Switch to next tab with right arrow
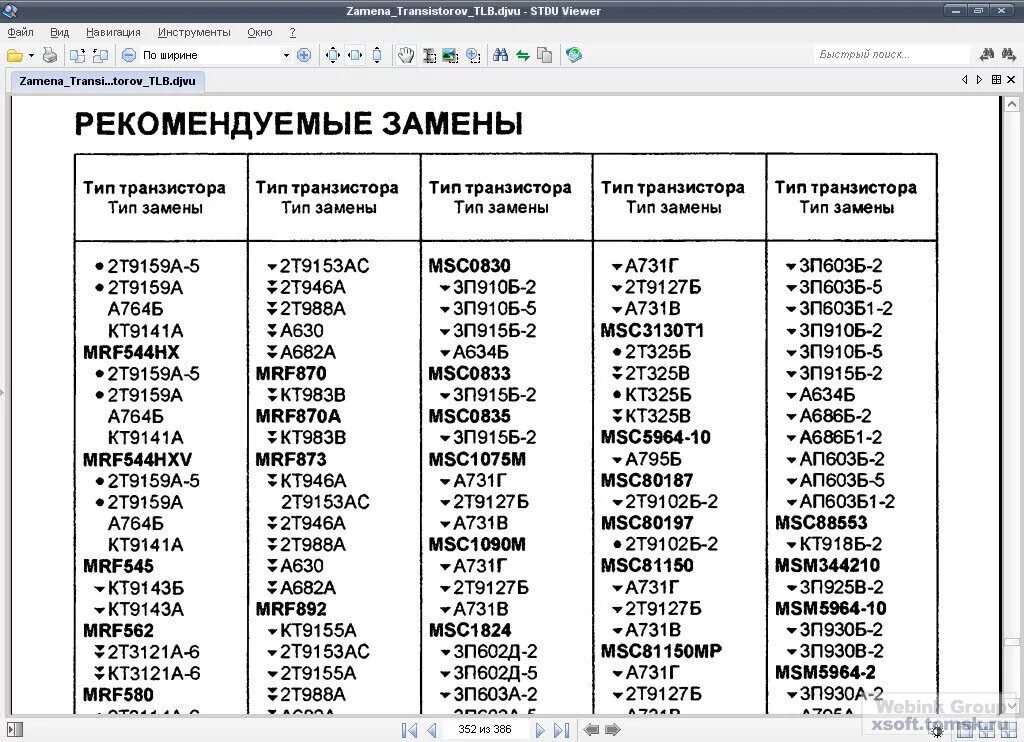 pyautogui.click(x=979, y=80)
